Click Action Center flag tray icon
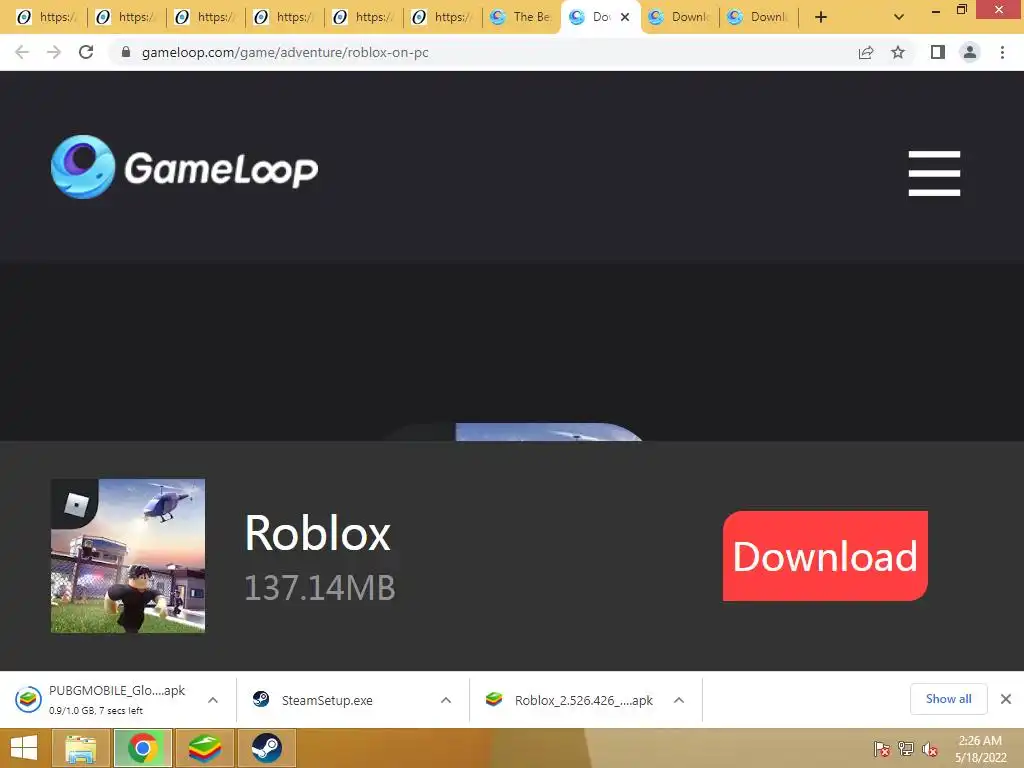Image resolution: width=1024 pixels, height=768 pixels. click(882, 748)
